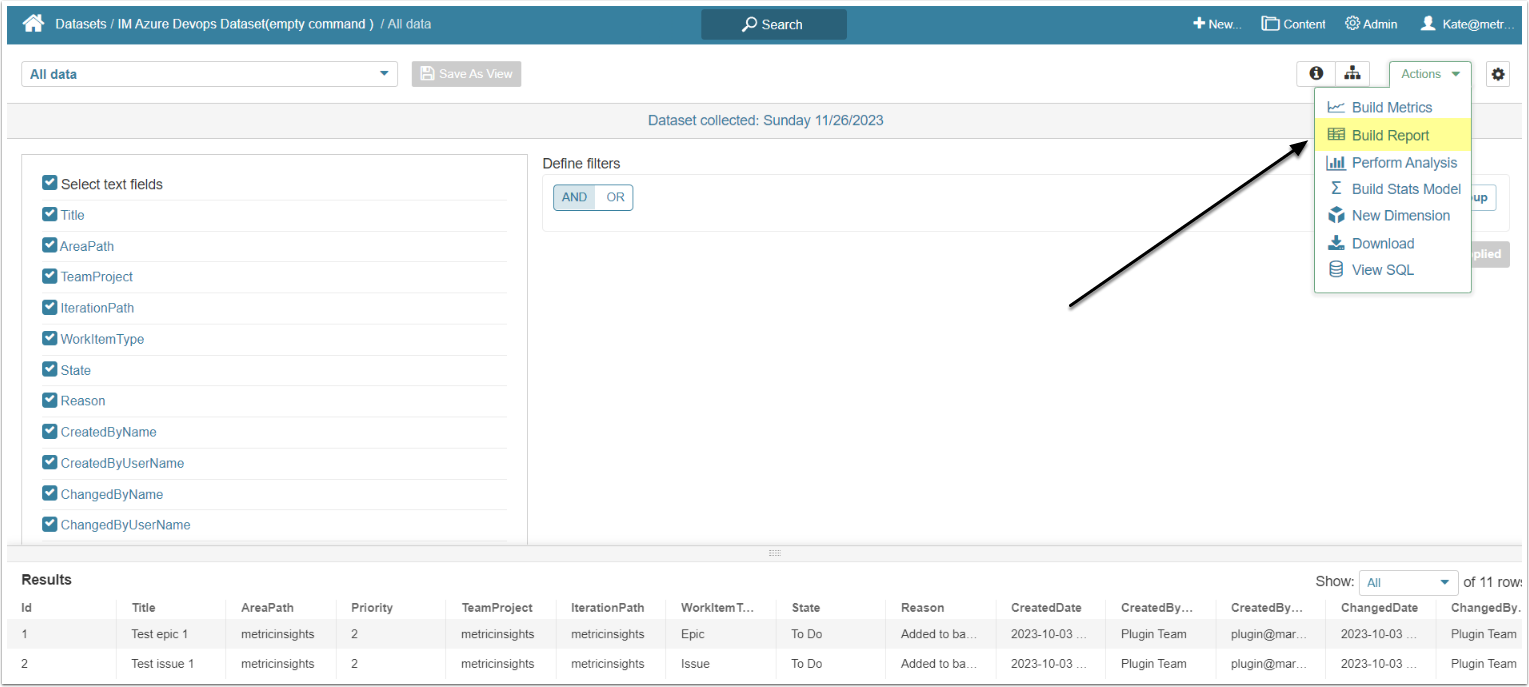Screen dimensions: 1529x687
Task: Click the Home icon in the header
Action: pos(33,24)
